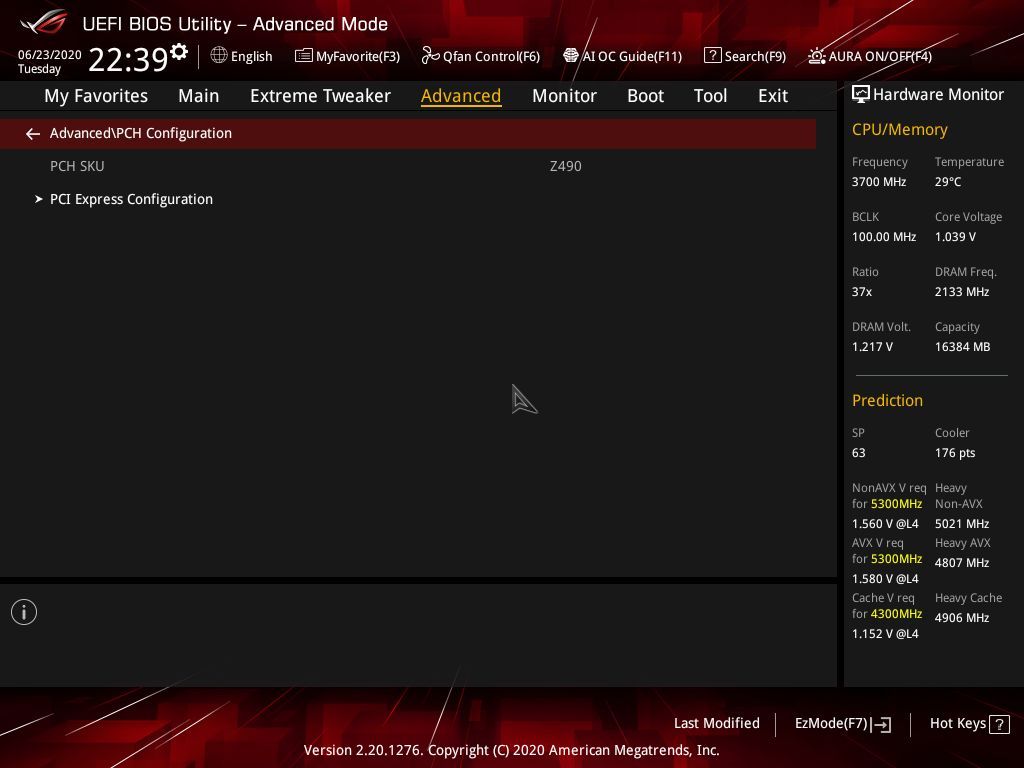Viewport: 1024px width, 768px height.
Task: Click the 176 pts cooler value
Action: pos(955,453)
